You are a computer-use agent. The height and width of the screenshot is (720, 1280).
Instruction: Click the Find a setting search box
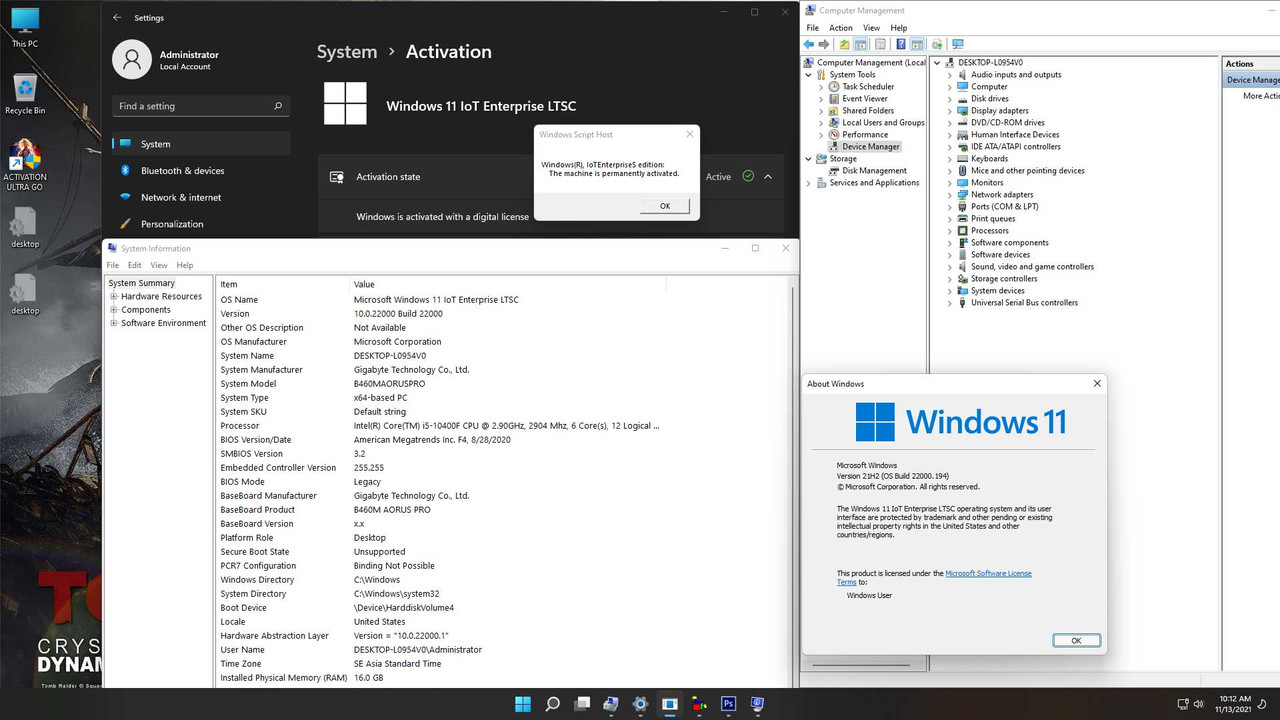[201, 106]
